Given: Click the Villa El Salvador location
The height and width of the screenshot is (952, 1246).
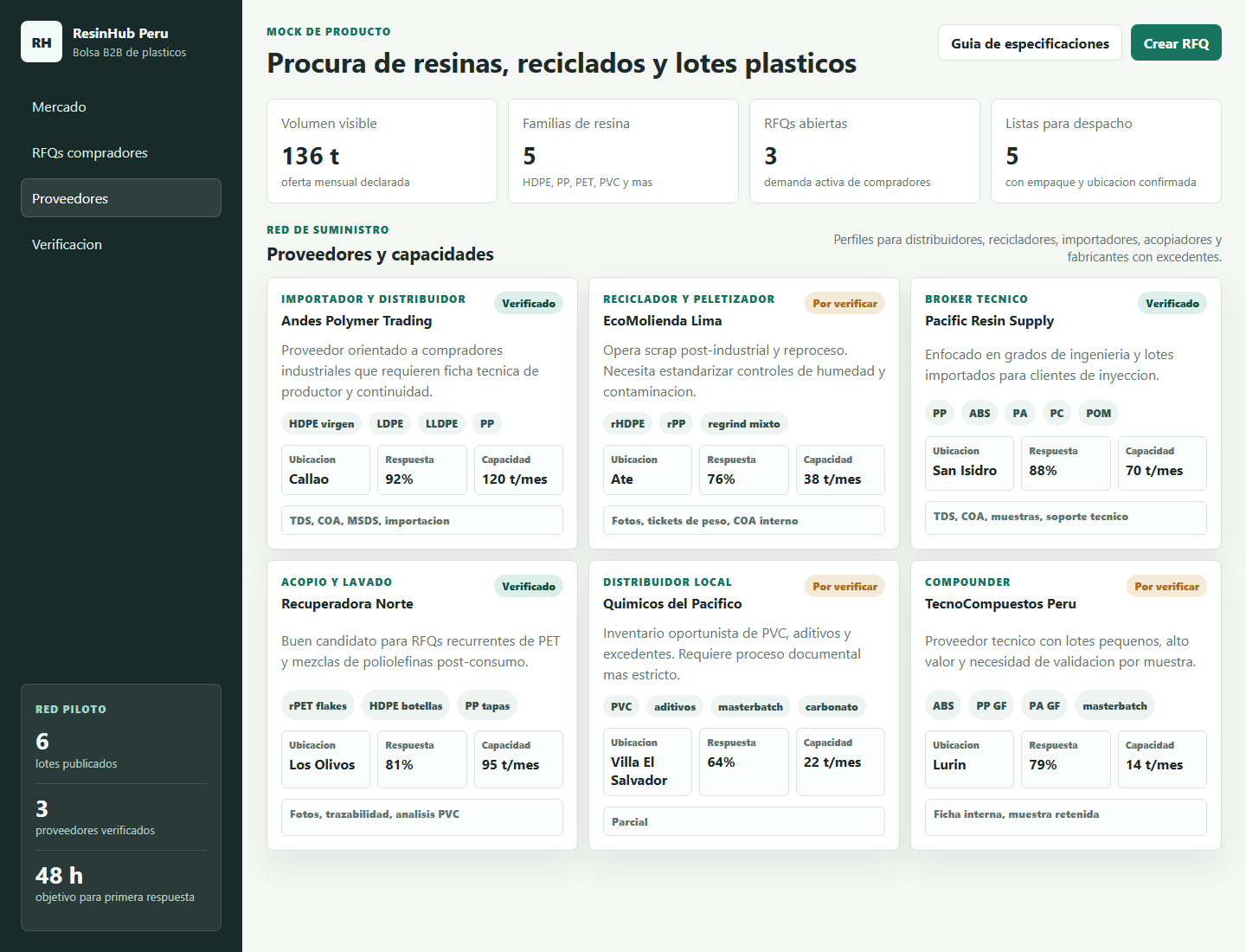Looking at the screenshot, I should [647, 762].
